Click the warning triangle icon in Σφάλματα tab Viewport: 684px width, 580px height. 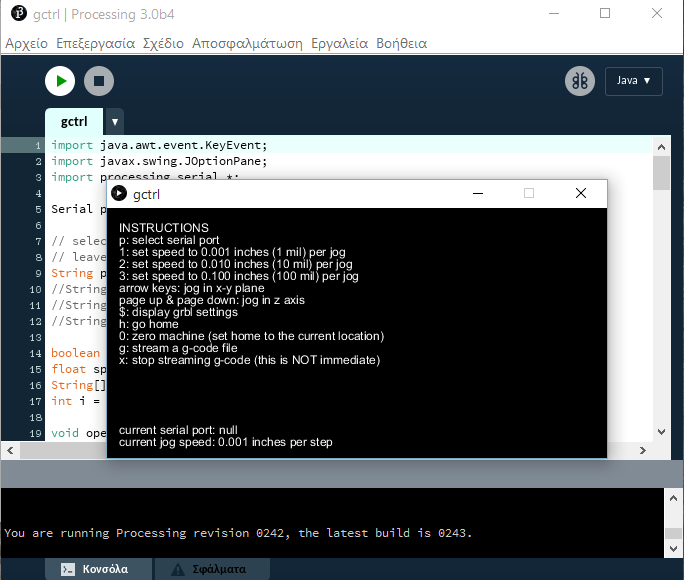178,569
